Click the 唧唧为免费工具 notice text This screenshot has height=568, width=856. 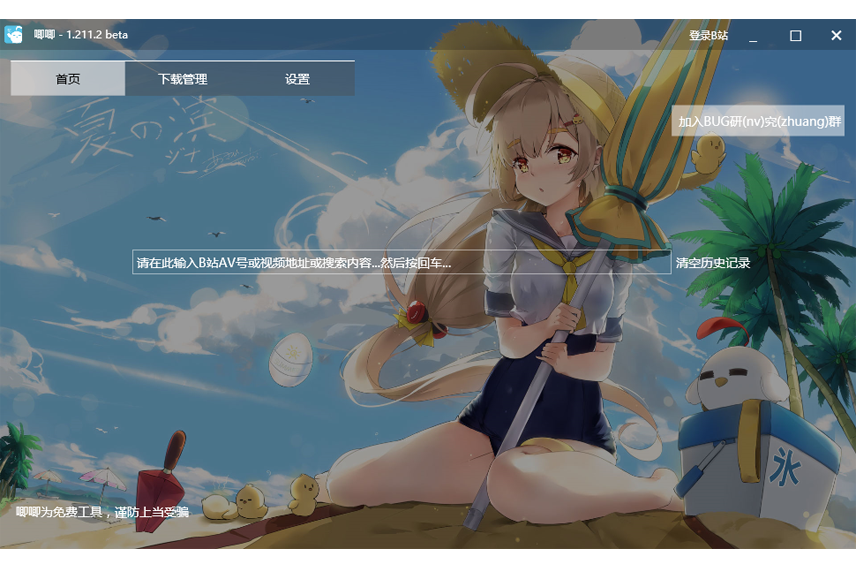pos(102,512)
